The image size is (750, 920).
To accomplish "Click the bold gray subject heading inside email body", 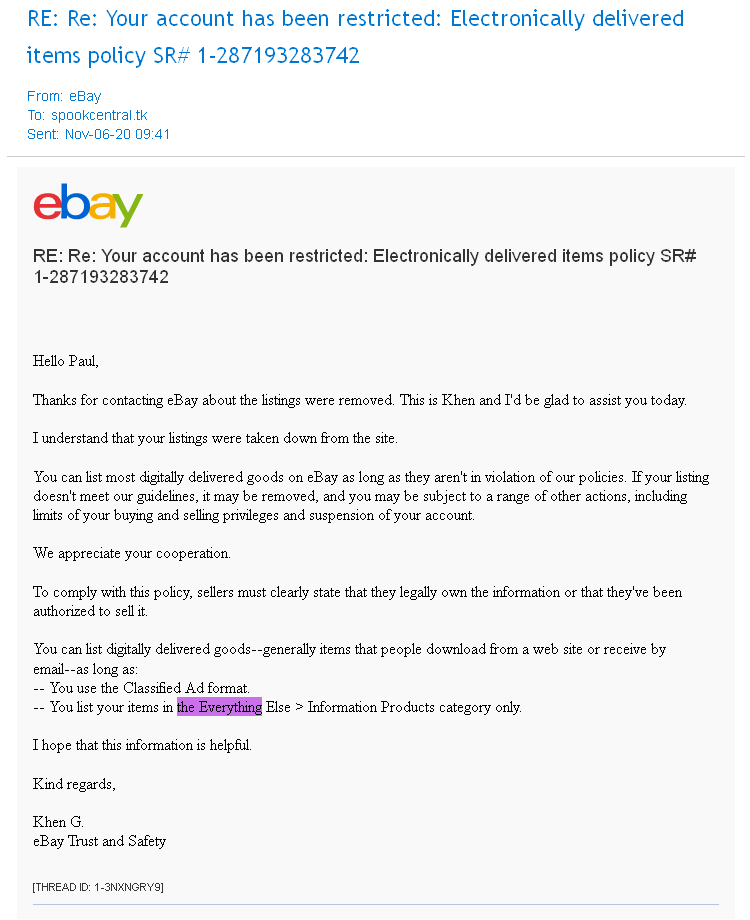I will tap(364, 266).
